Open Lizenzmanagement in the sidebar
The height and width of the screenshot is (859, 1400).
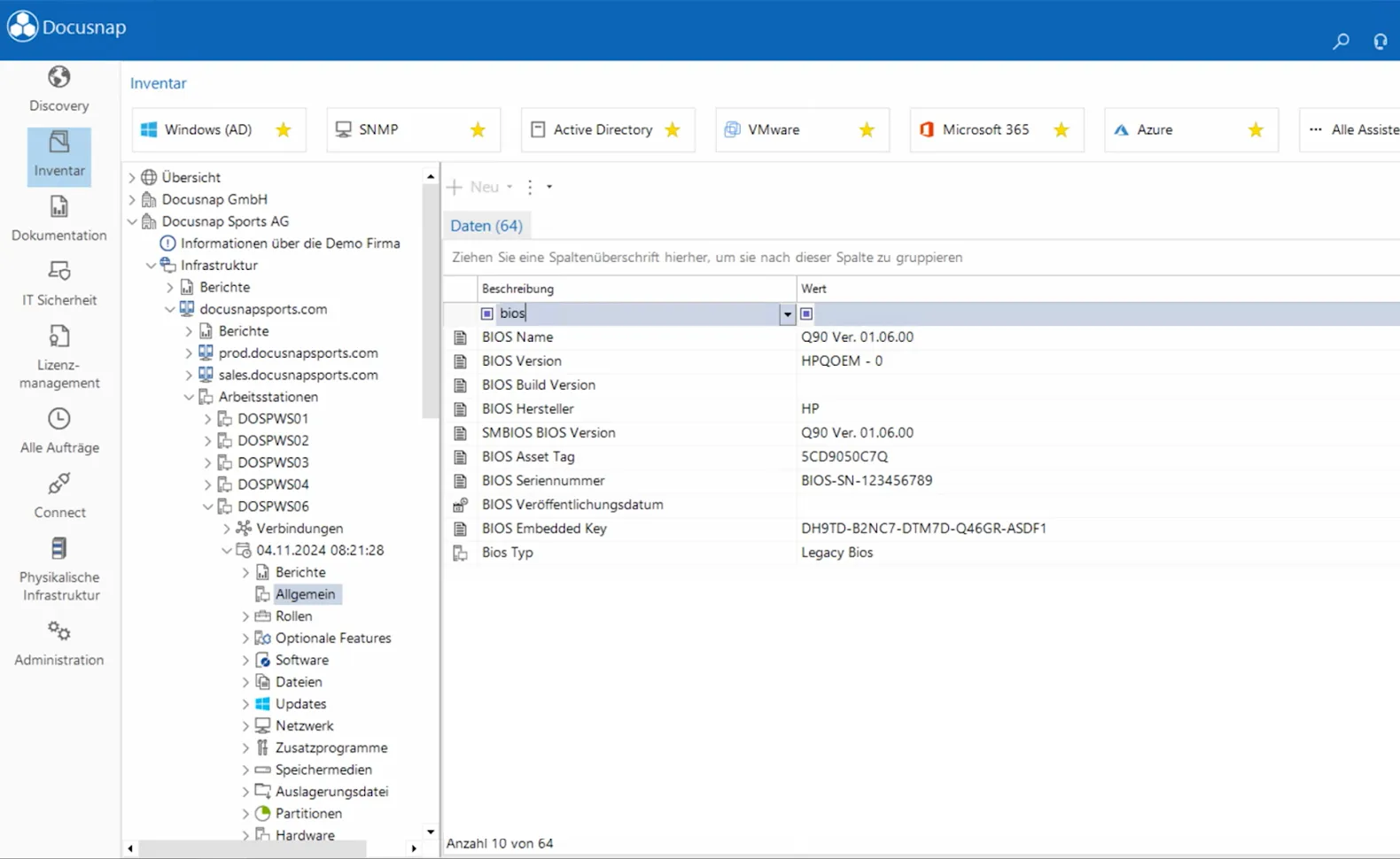[x=58, y=357]
